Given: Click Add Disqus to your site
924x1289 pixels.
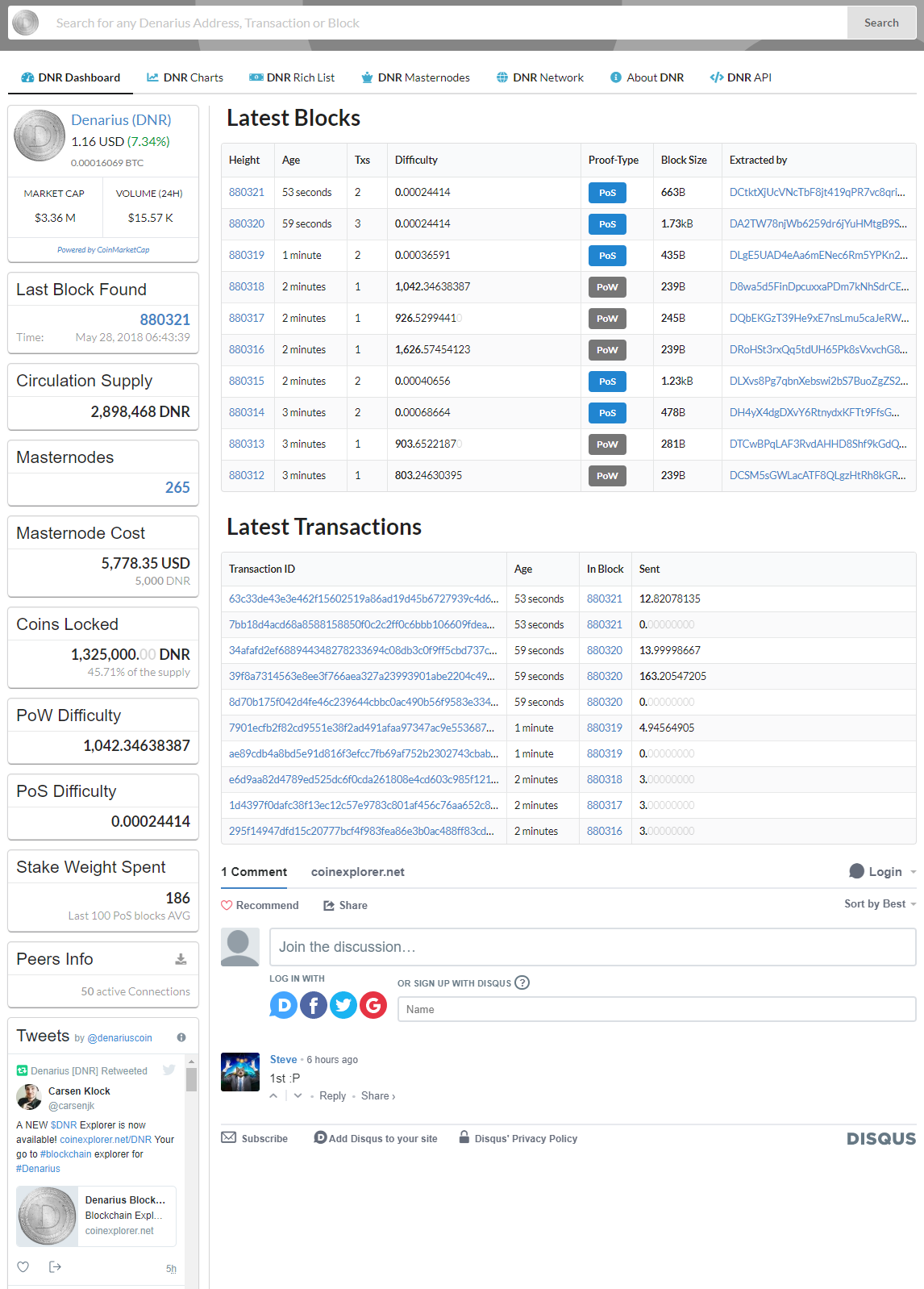Looking at the screenshot, I should click(376, 1138).
